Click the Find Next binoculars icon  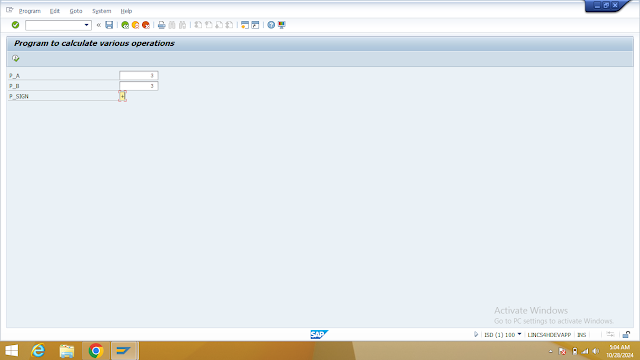click(182, 25)
